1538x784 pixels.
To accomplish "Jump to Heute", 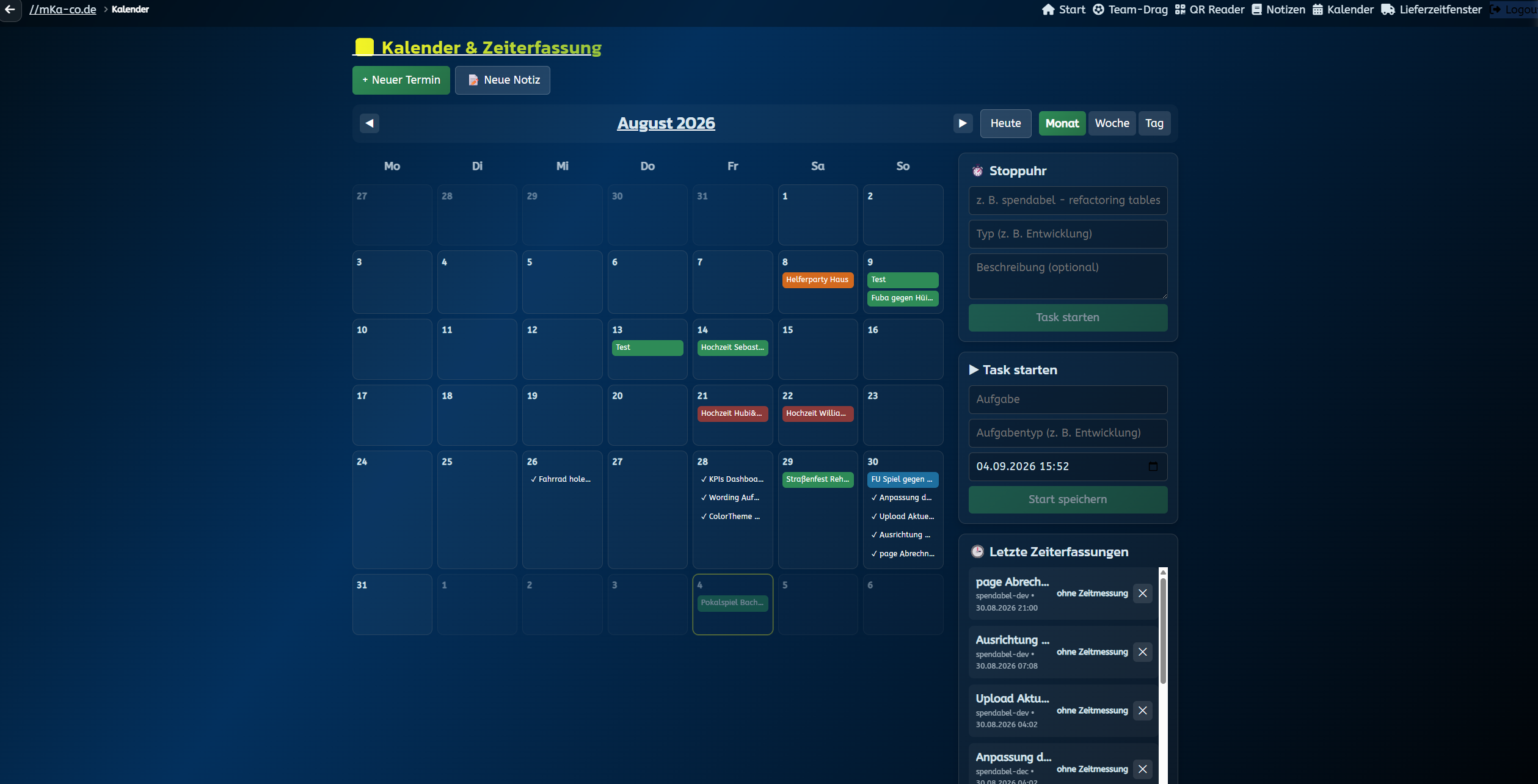I will point(1005,123).
